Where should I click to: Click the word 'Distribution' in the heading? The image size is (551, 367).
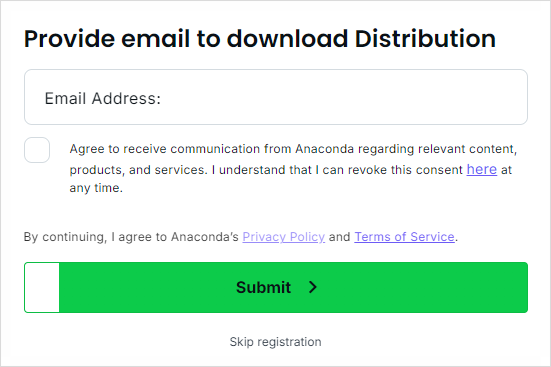click(425, 38)
